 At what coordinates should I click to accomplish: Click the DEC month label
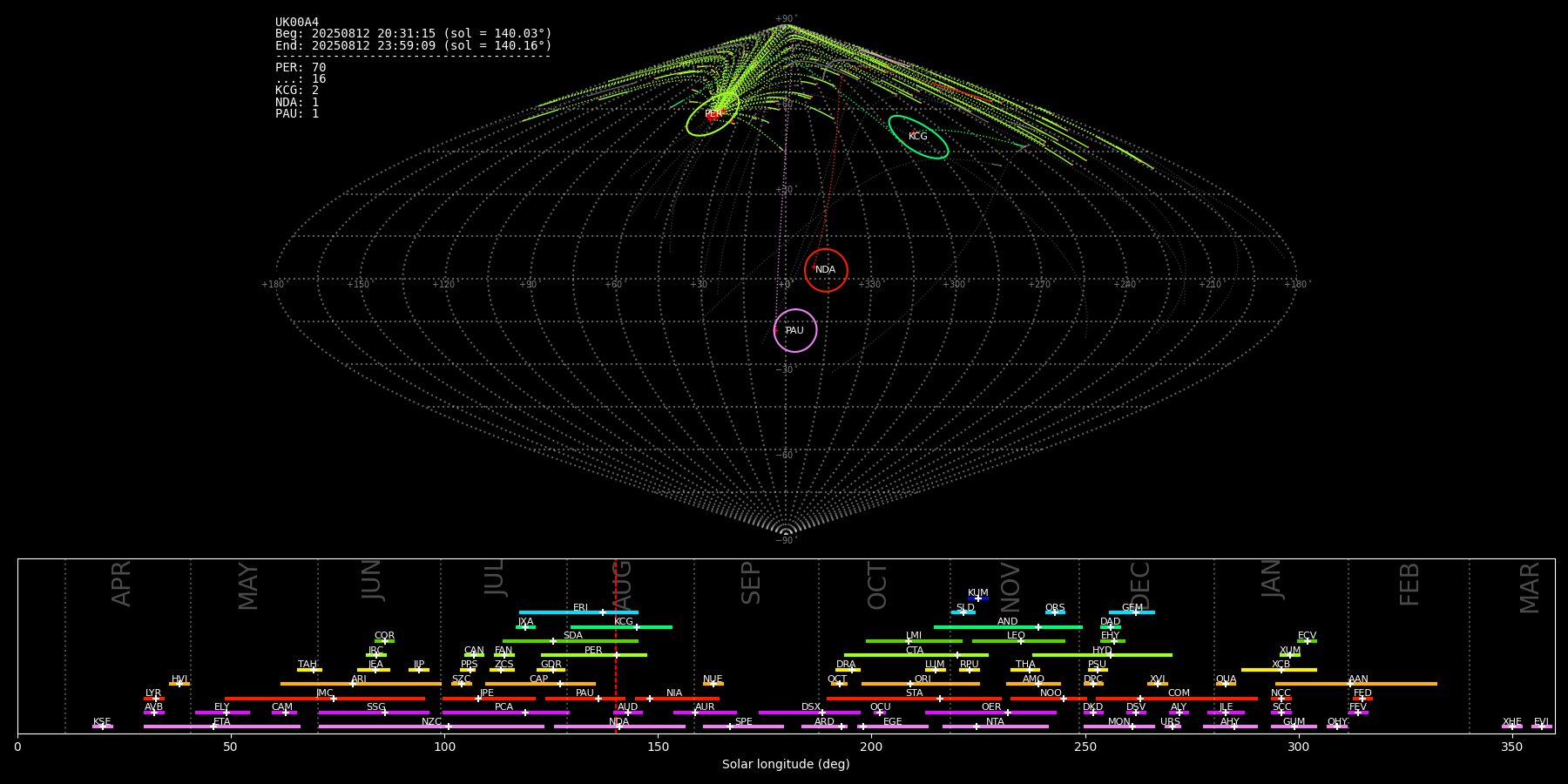(1140, 585)
